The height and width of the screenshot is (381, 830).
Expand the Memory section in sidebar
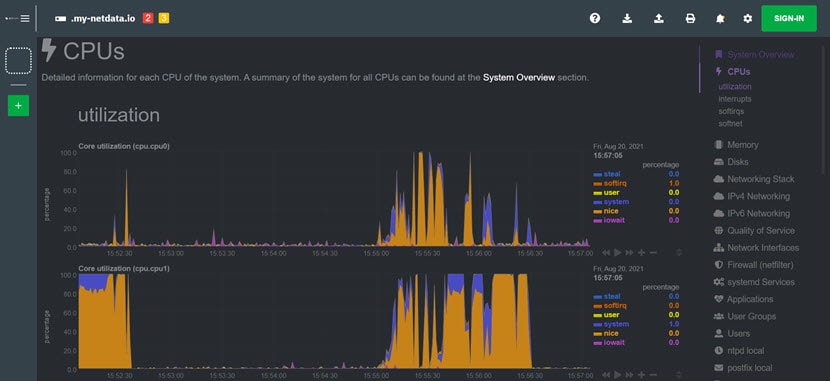tap(742, 144)
